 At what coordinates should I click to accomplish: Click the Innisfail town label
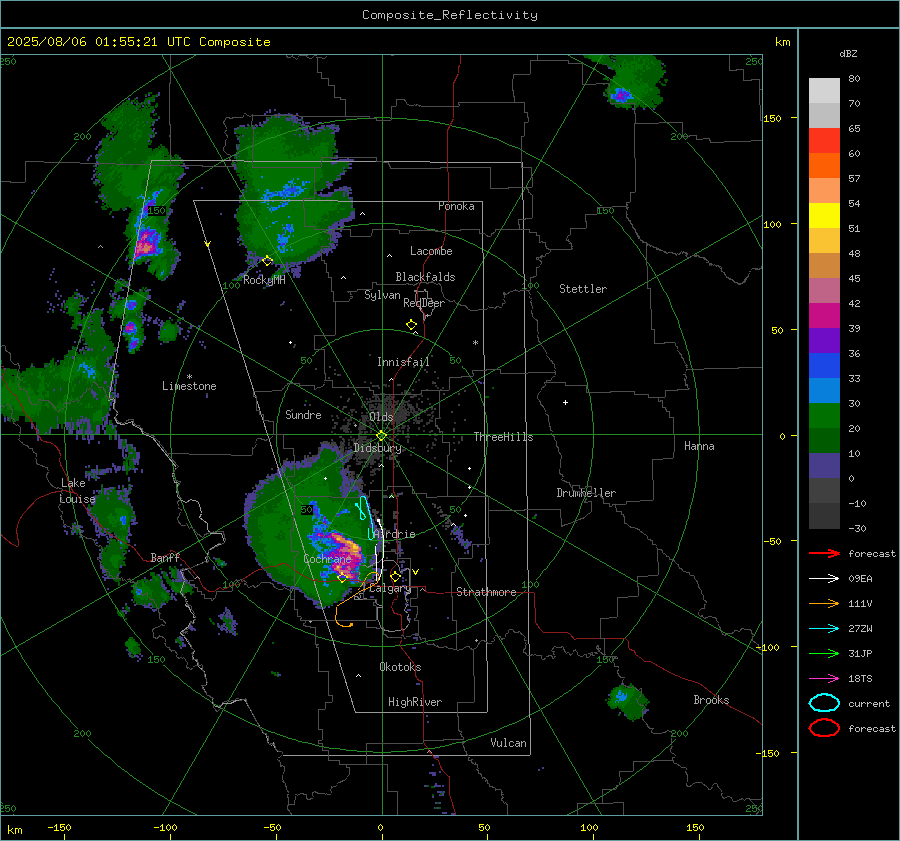[404, 362]
